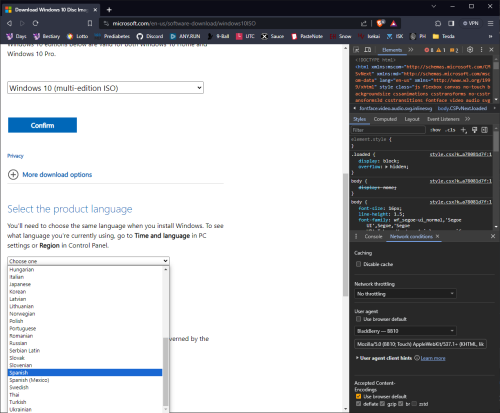Open the Discord GitHub bookmark
Image resolution: width=500 pixels, height=413 pixels.
(150, 36)
